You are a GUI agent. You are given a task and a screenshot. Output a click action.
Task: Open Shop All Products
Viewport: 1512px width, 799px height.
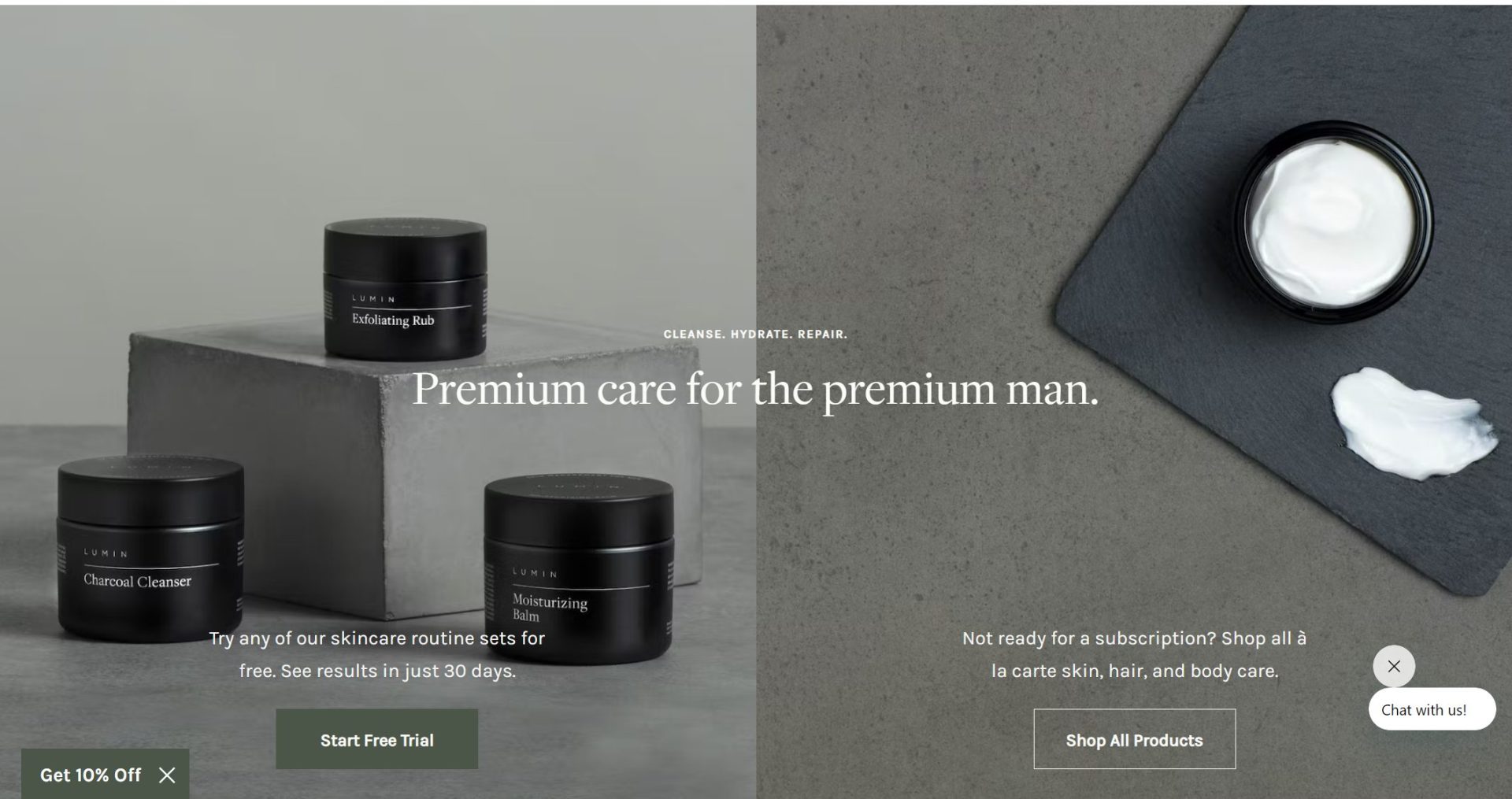[x=1134, y=739]
